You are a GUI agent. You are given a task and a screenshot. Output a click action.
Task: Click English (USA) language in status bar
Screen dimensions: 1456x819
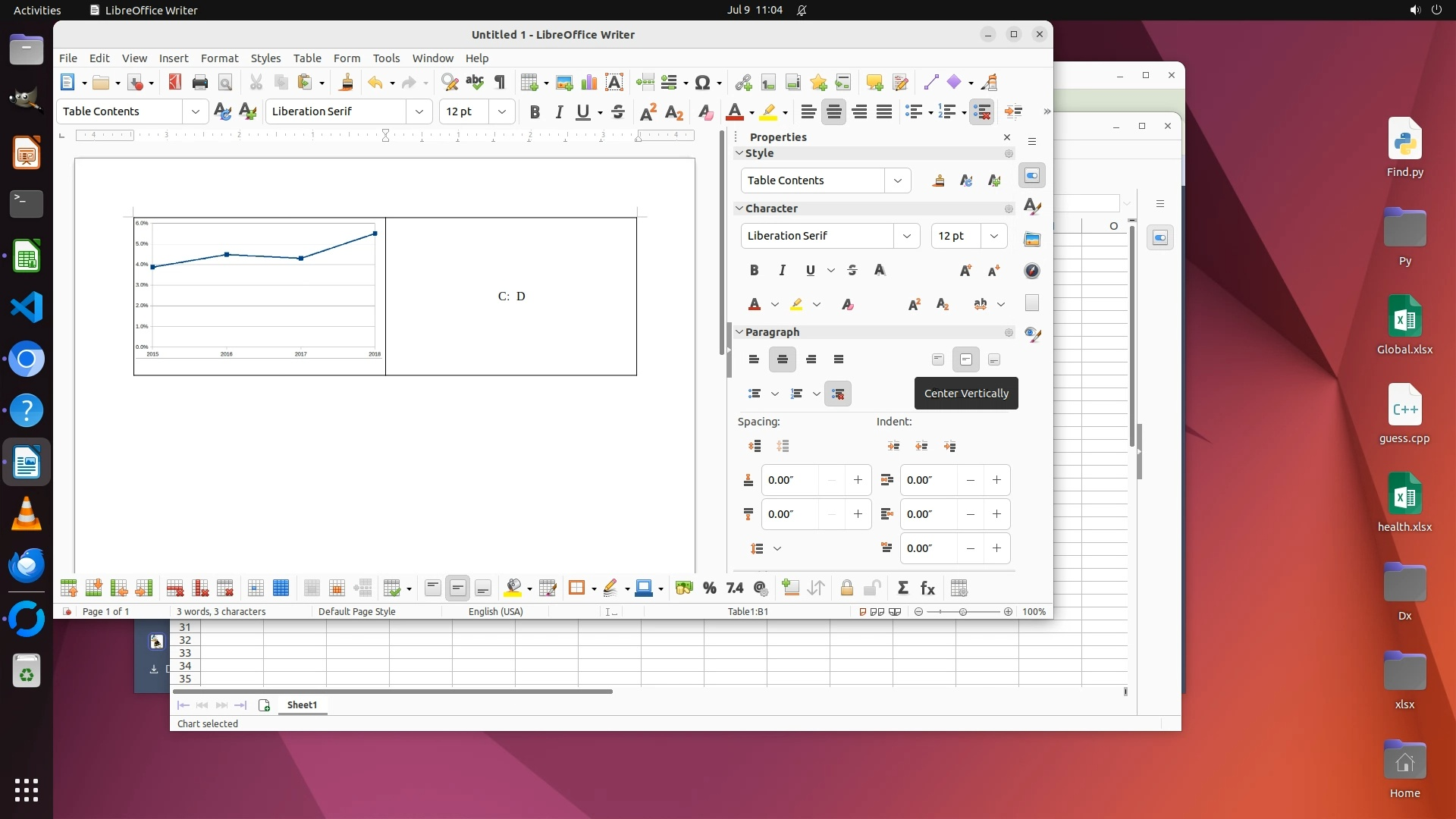click(x=495, y=612)
